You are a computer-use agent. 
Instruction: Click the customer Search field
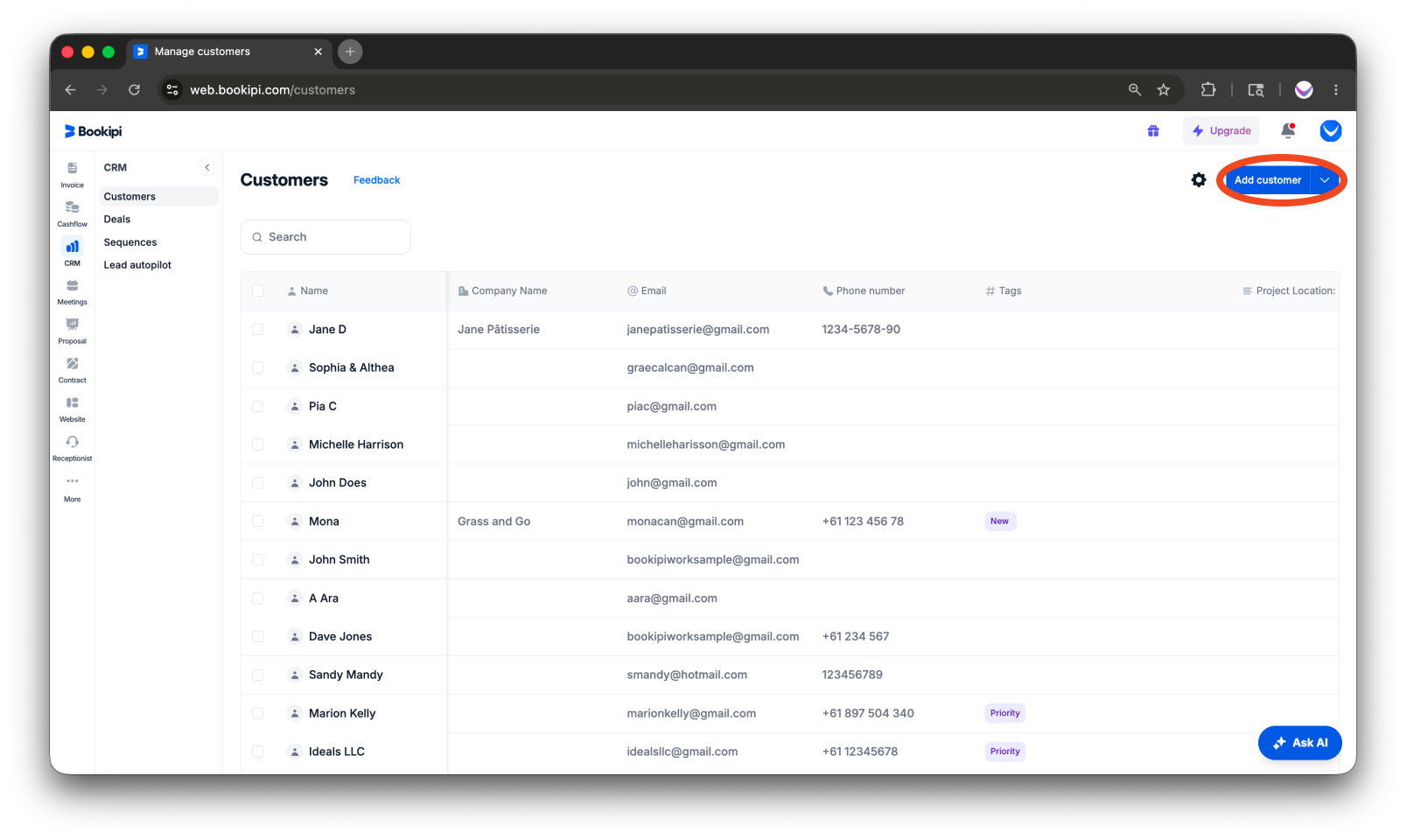coord(325,237)
